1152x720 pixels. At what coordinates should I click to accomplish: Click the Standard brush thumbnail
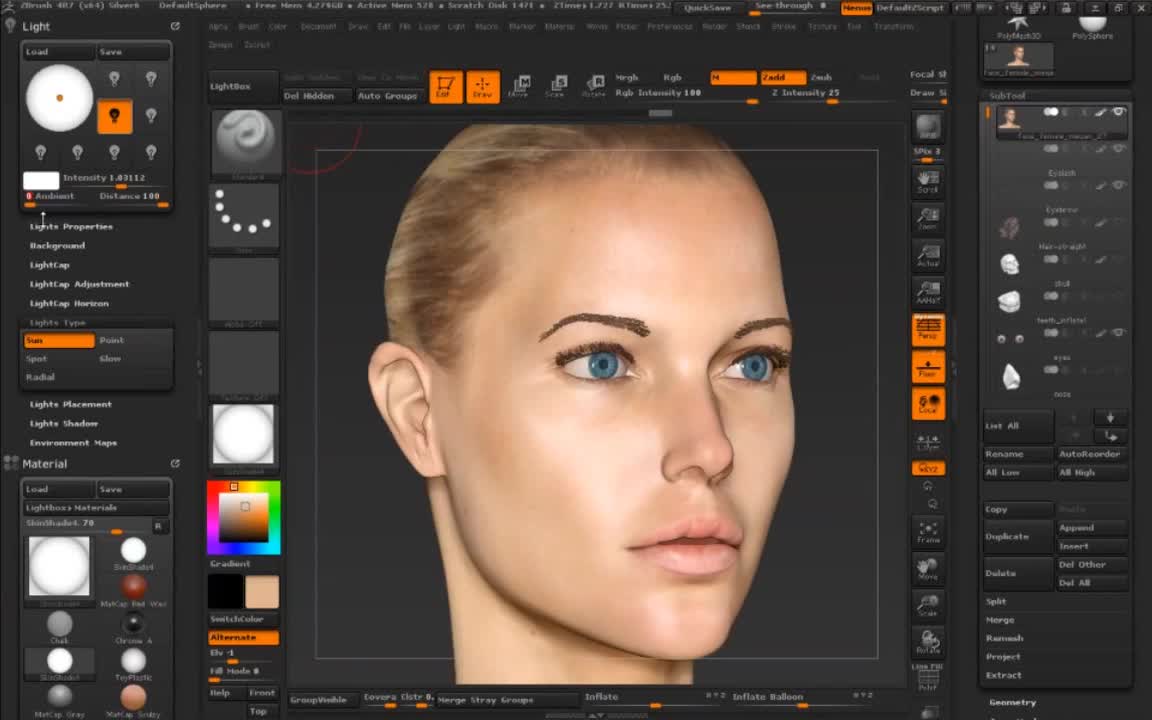245,142
